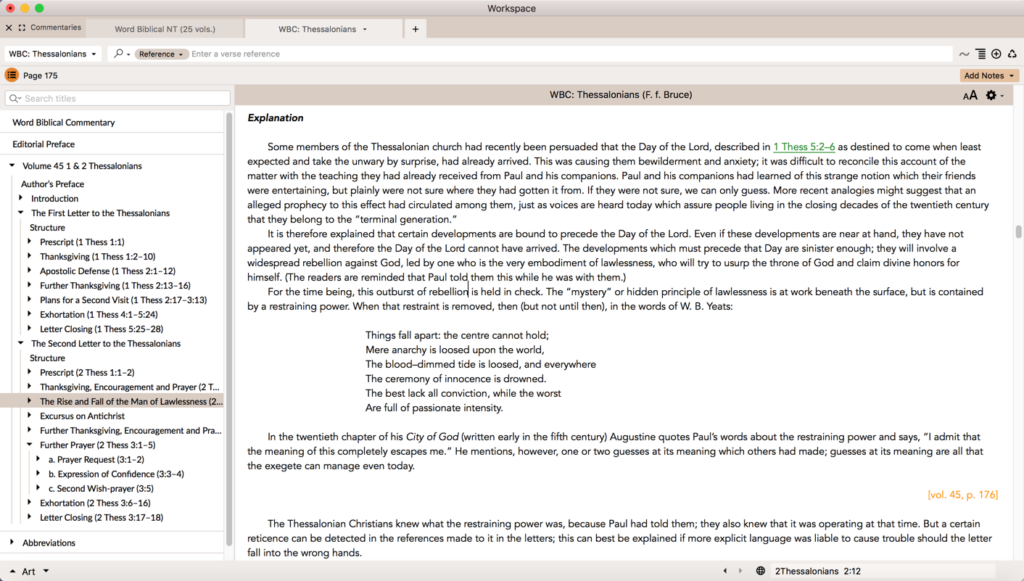Collapse the Volume 45 1 & 2 Thessalonians section

[x=12, y=165]
